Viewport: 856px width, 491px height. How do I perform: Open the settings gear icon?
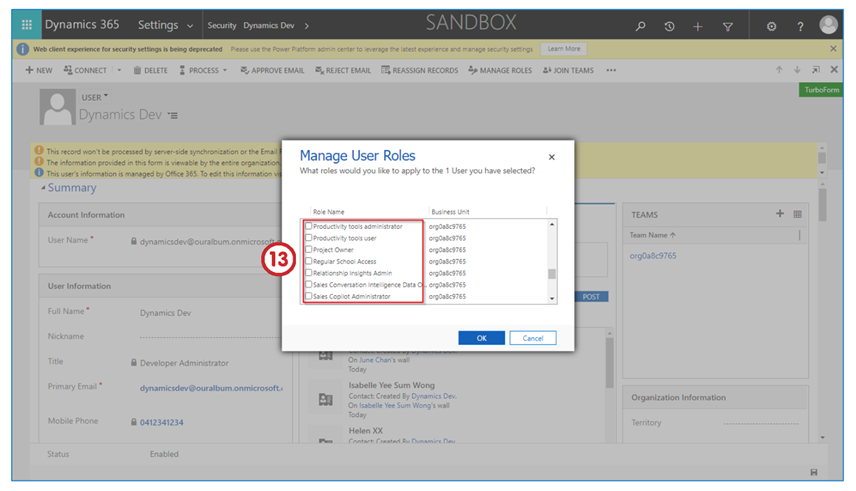tap(771, 26)
